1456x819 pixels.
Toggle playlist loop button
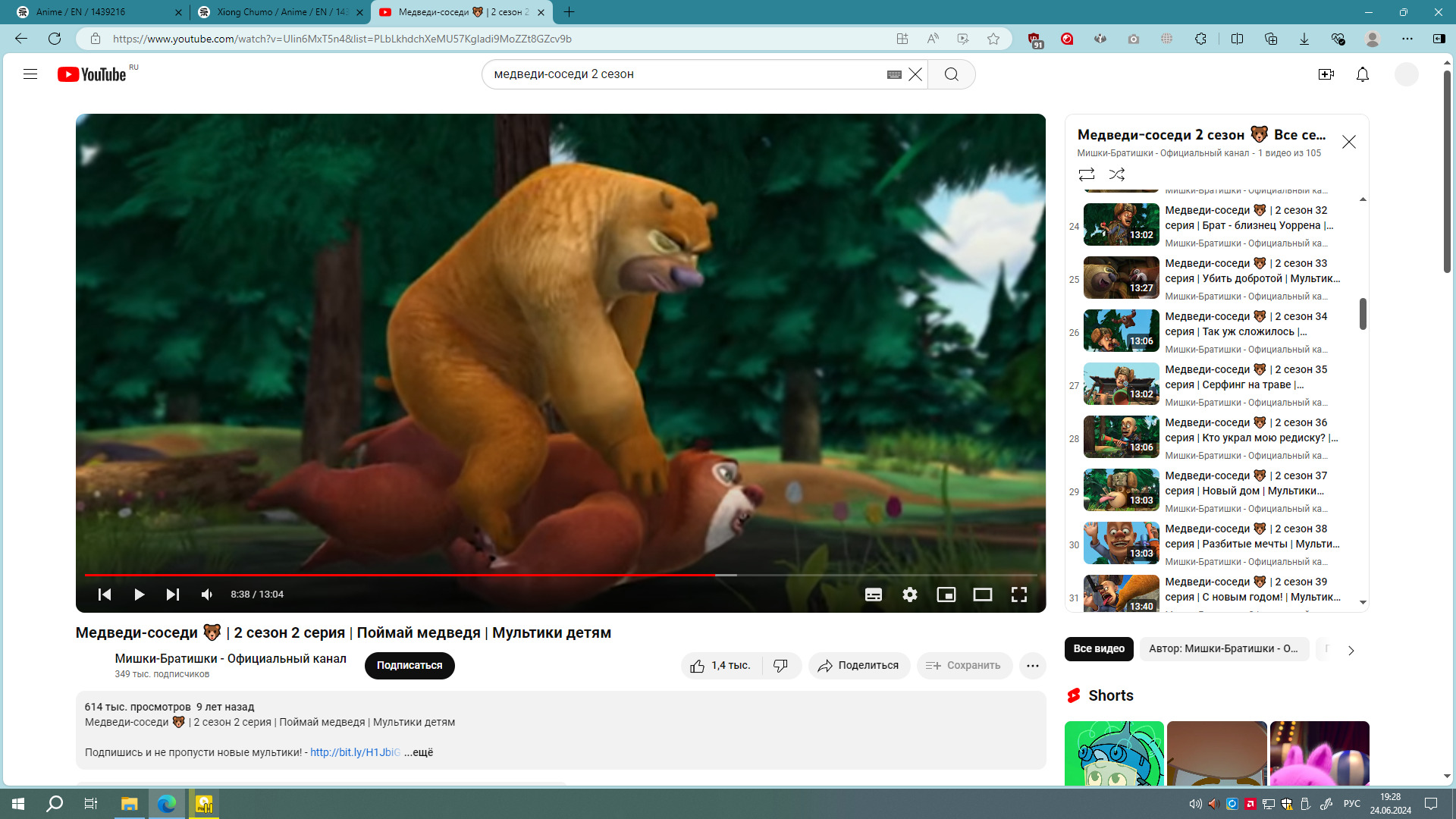(x=1086, y=174)
